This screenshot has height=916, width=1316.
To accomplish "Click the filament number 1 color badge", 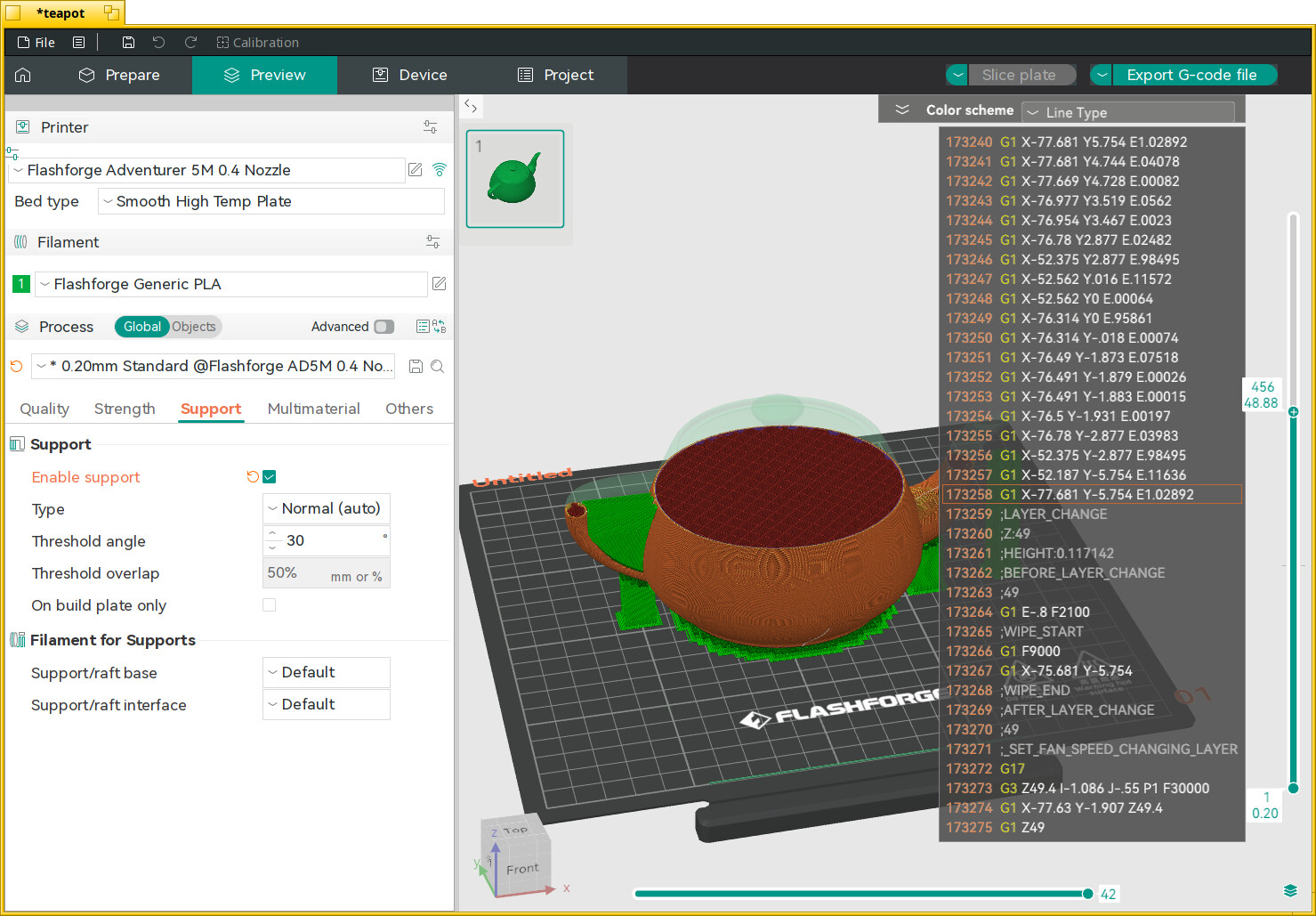I will pos(21,284).
